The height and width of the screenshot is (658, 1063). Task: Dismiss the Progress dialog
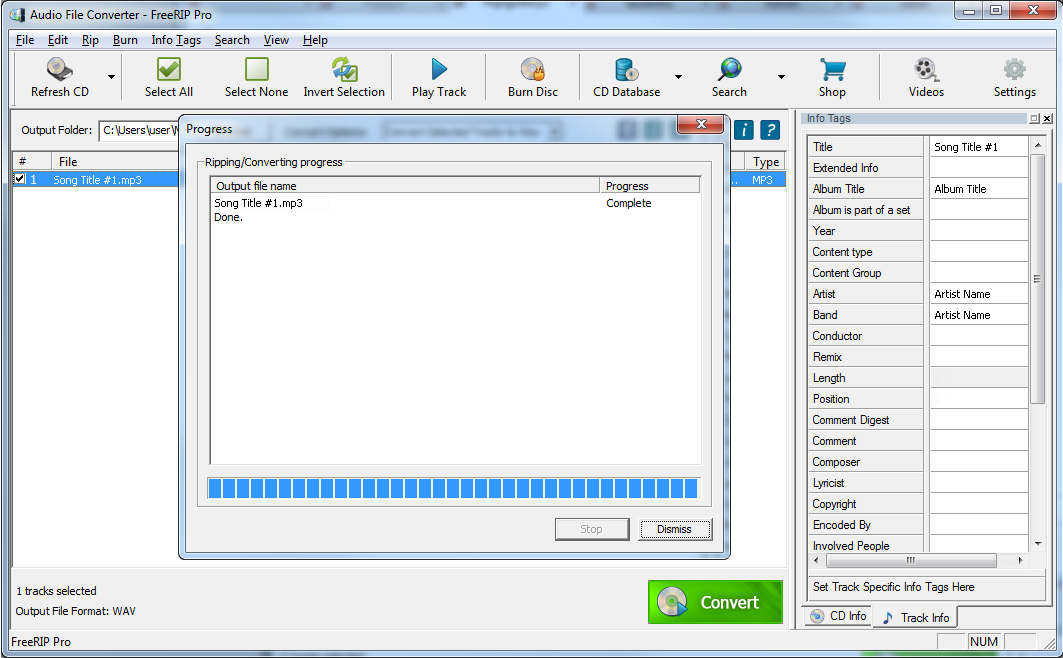coord(674,529)
